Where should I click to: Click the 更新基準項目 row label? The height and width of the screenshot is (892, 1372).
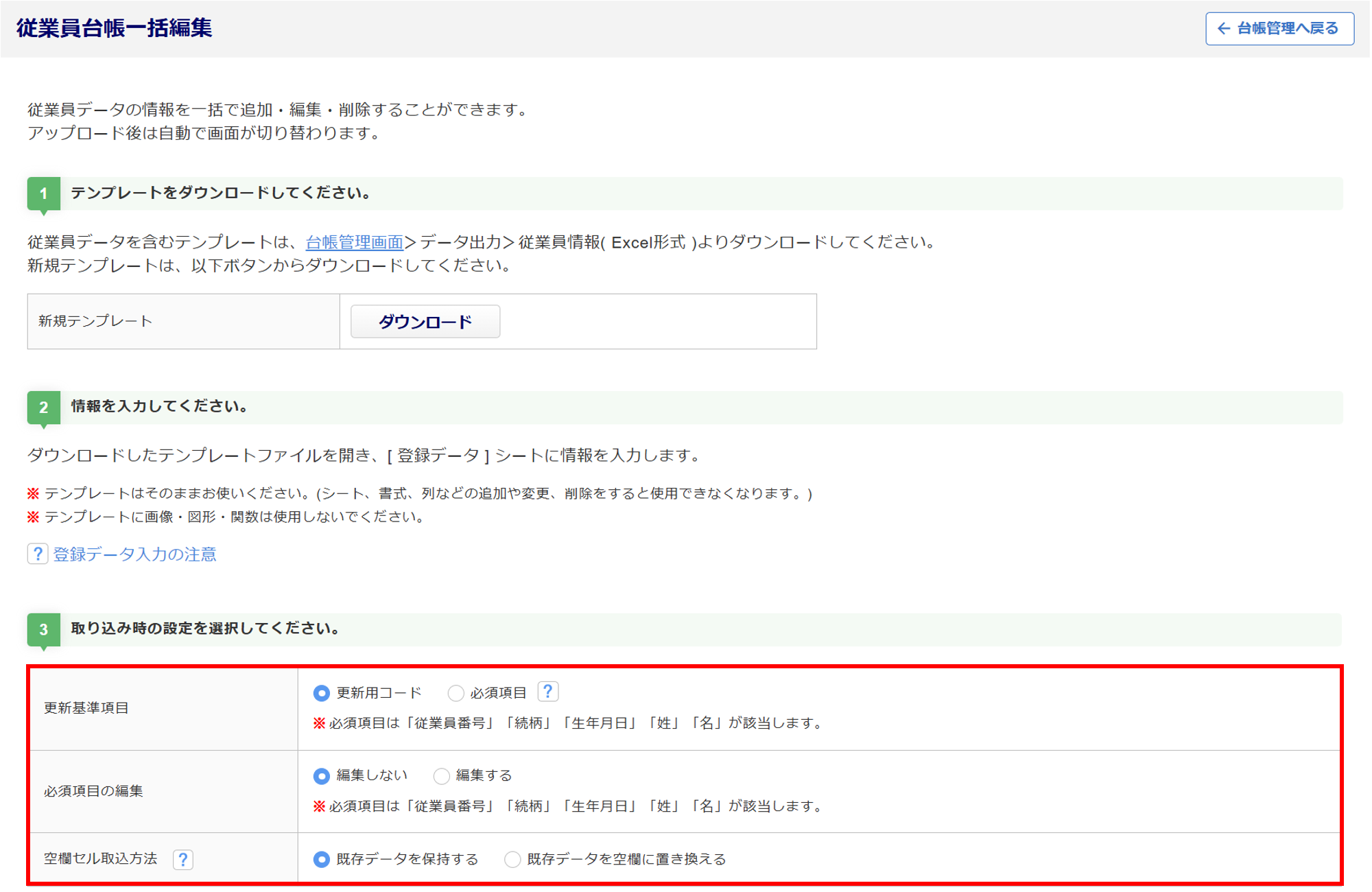86,708
